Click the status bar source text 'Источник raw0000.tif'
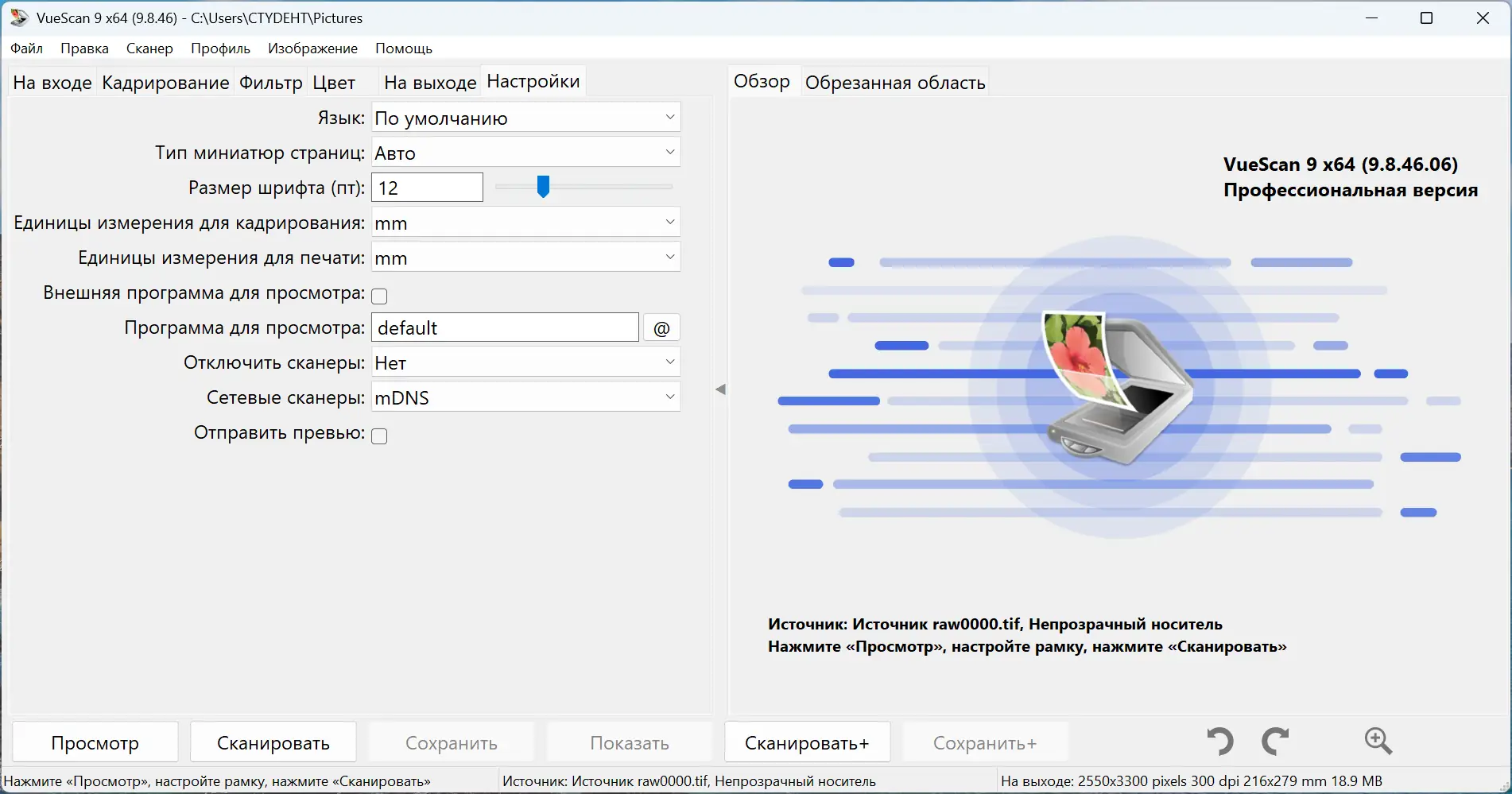Screen dimensions: 1512x794 tap(689, 781)
